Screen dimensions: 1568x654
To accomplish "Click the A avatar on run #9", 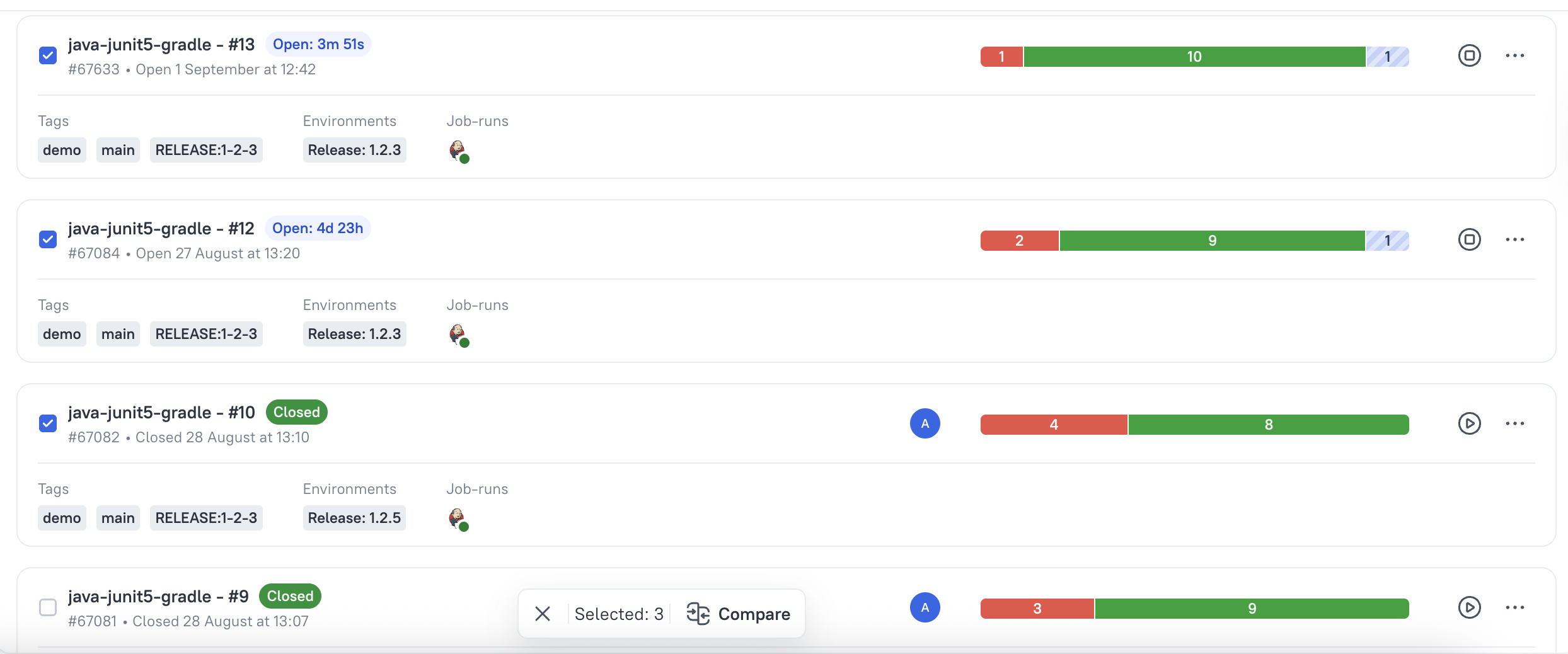I will click(x=925, y=607).
